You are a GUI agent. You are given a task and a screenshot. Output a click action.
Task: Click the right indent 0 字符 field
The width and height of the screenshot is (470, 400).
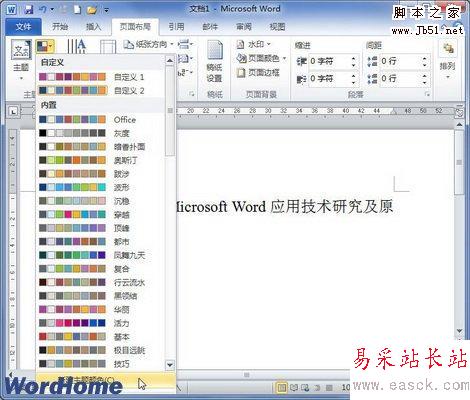(x=329, y=79)
